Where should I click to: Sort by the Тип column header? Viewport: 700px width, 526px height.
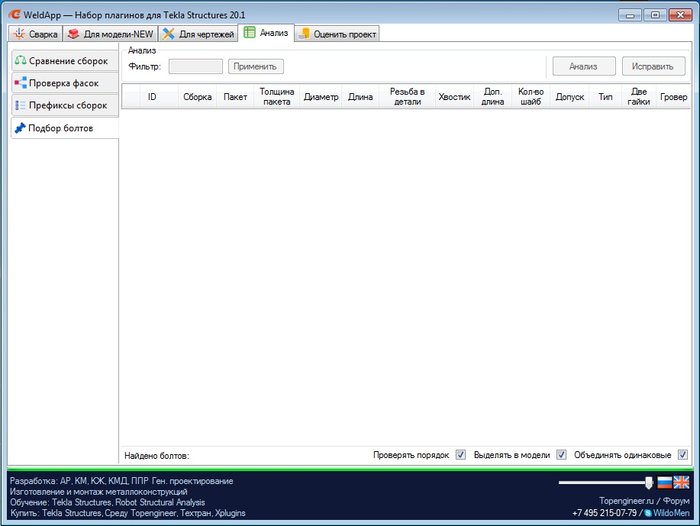[605, 96]
